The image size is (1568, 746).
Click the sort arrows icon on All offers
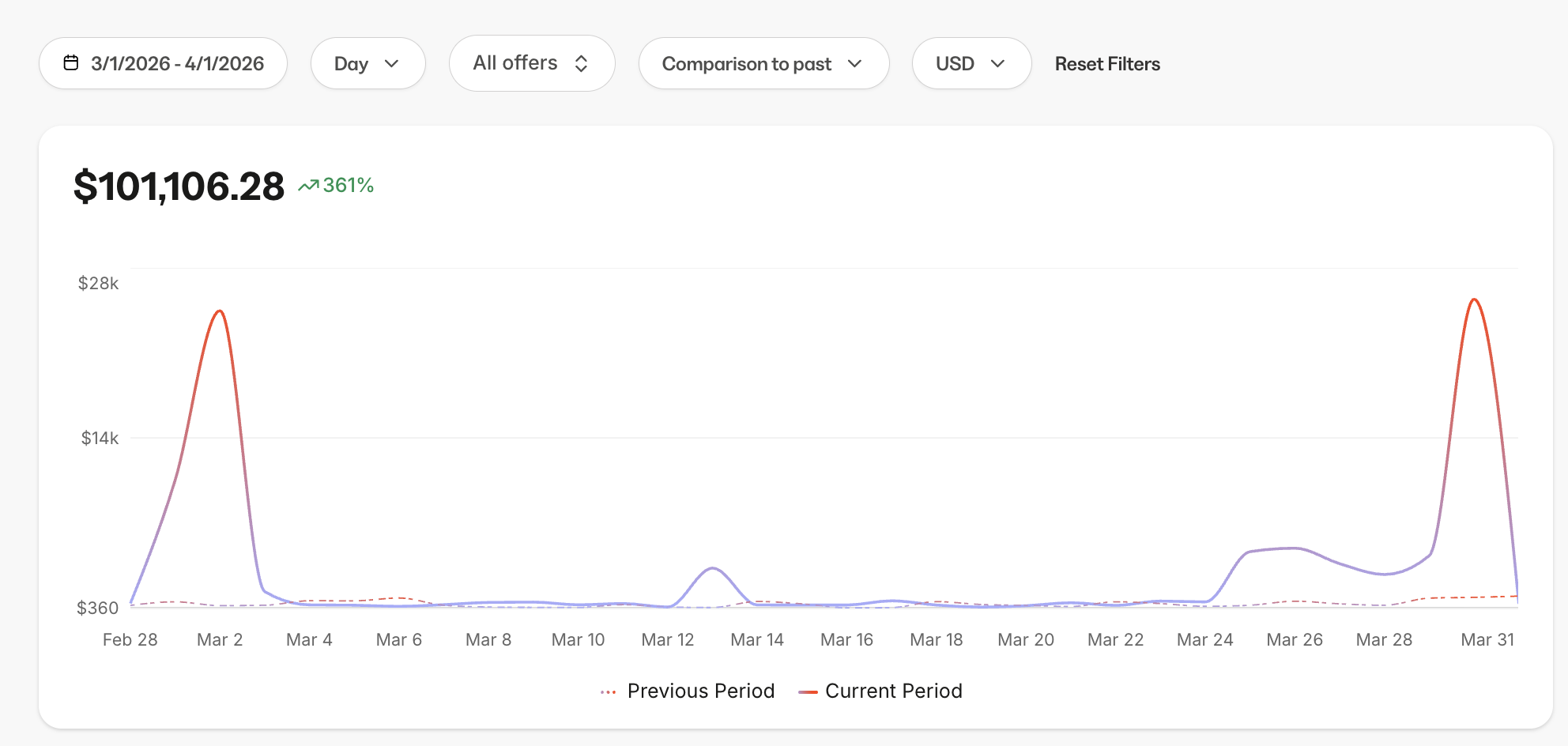click(x=582, y=63)
